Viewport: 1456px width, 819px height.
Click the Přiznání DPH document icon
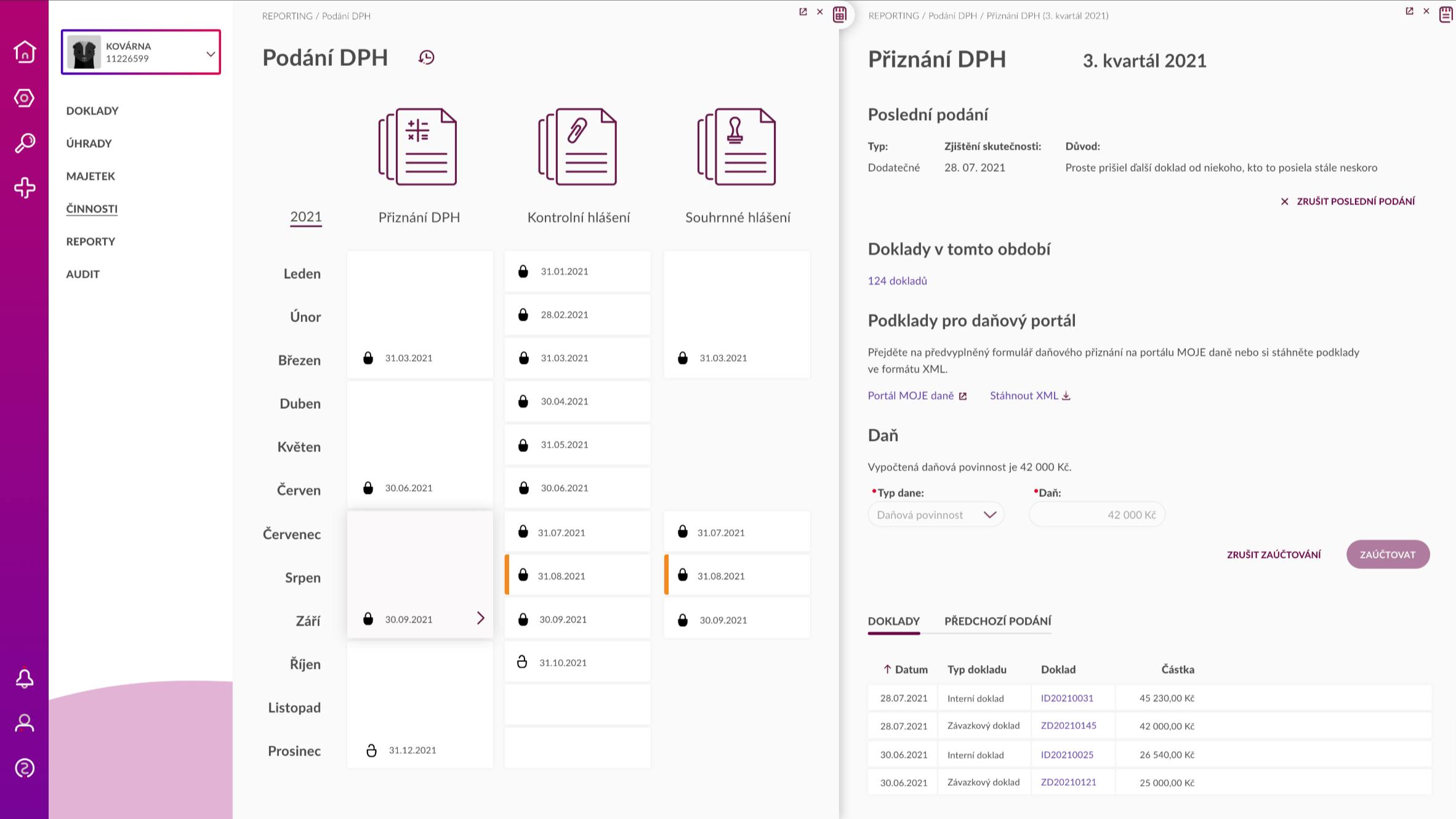(418, 147)
